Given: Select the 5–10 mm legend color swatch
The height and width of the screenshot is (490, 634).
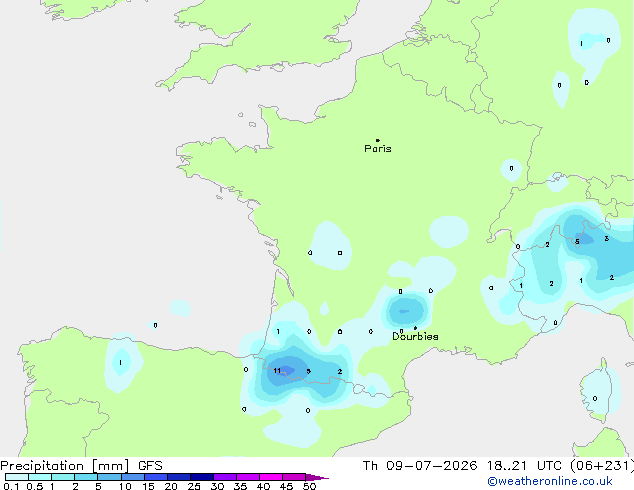Looking at the screenshot, I should [x=109, y=477].
